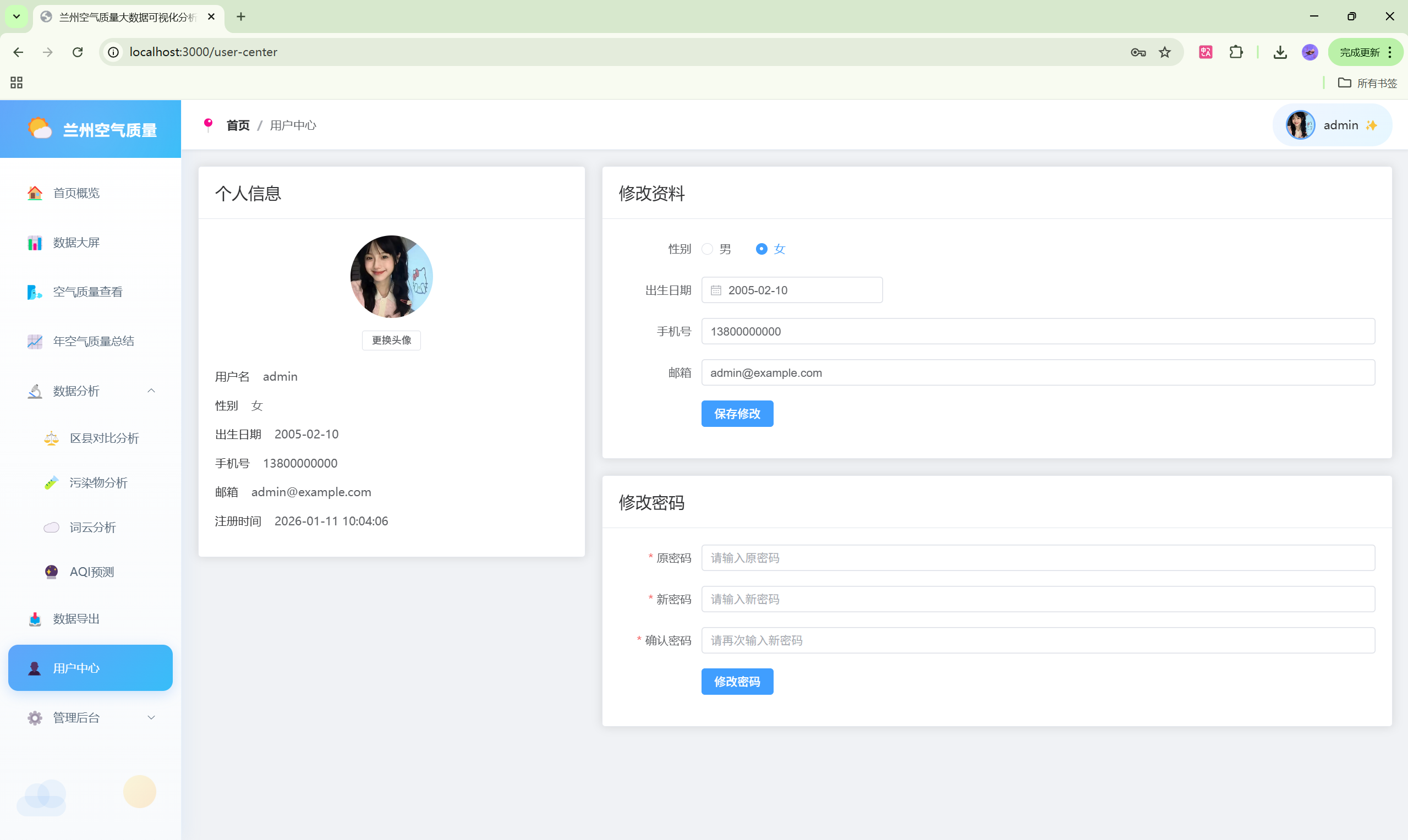This screenshot has height=840, width=1408.
Task: Open 年空气质量总结 in the sidebar
Action: pos(94,341)
